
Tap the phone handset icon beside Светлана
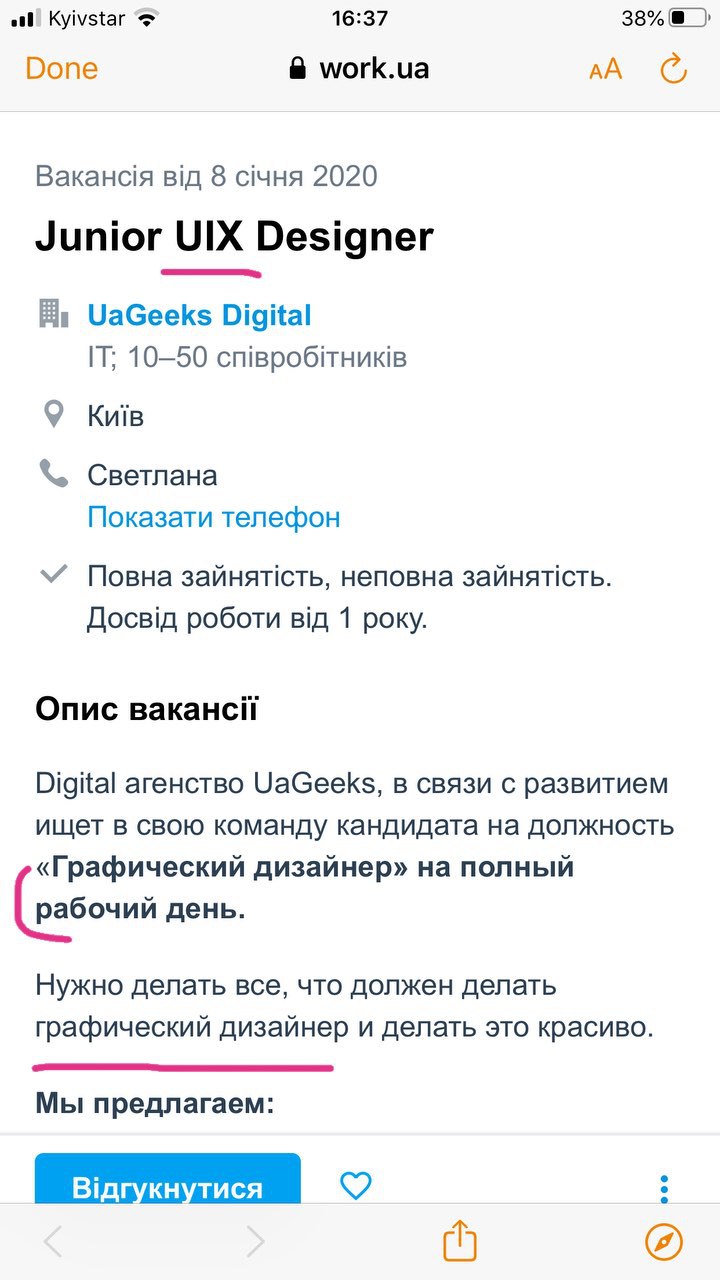click(53, 474)
